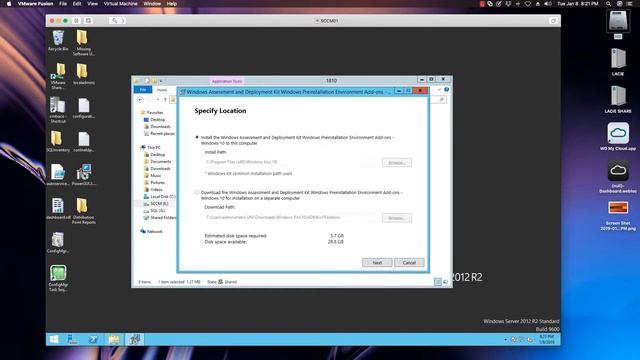Screen dimensions: 640x360
Task: Click the Explorer back navigation arrow
Action: pyautogui.click(x=140, y=100)
